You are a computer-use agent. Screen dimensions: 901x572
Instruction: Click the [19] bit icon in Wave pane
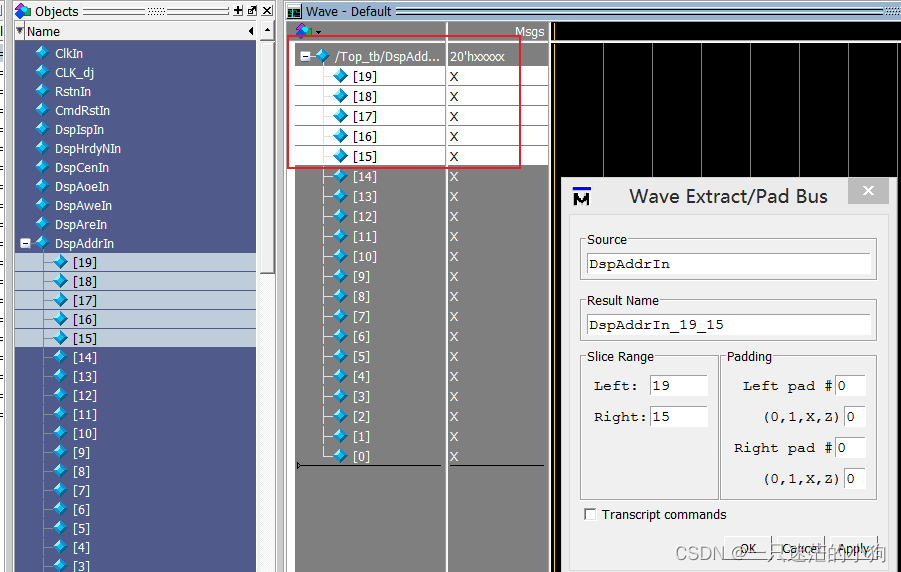pyautogui.click(x=341, y=76)
